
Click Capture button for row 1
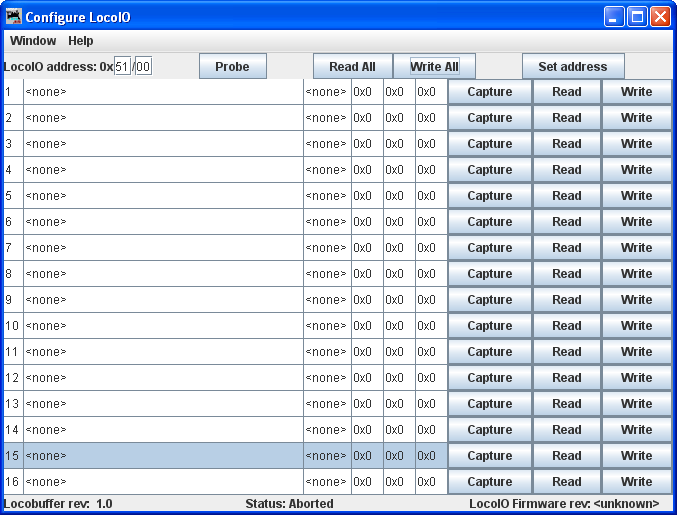pyautogui.click(x=489, y=92)
